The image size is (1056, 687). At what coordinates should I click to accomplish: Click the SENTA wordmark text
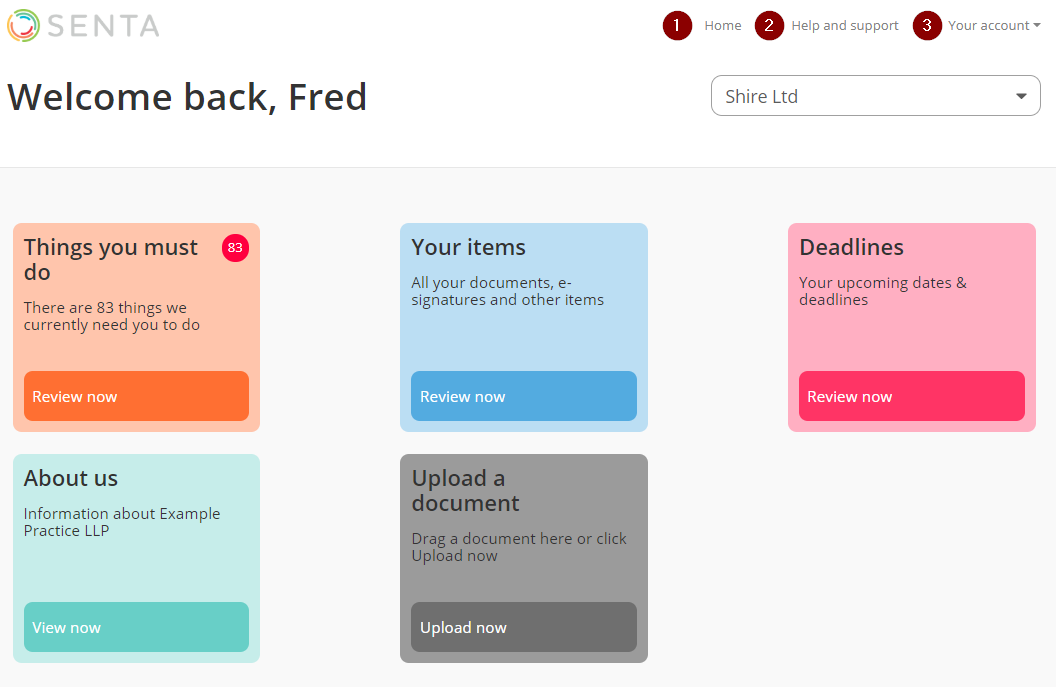(x=103, y=26)
